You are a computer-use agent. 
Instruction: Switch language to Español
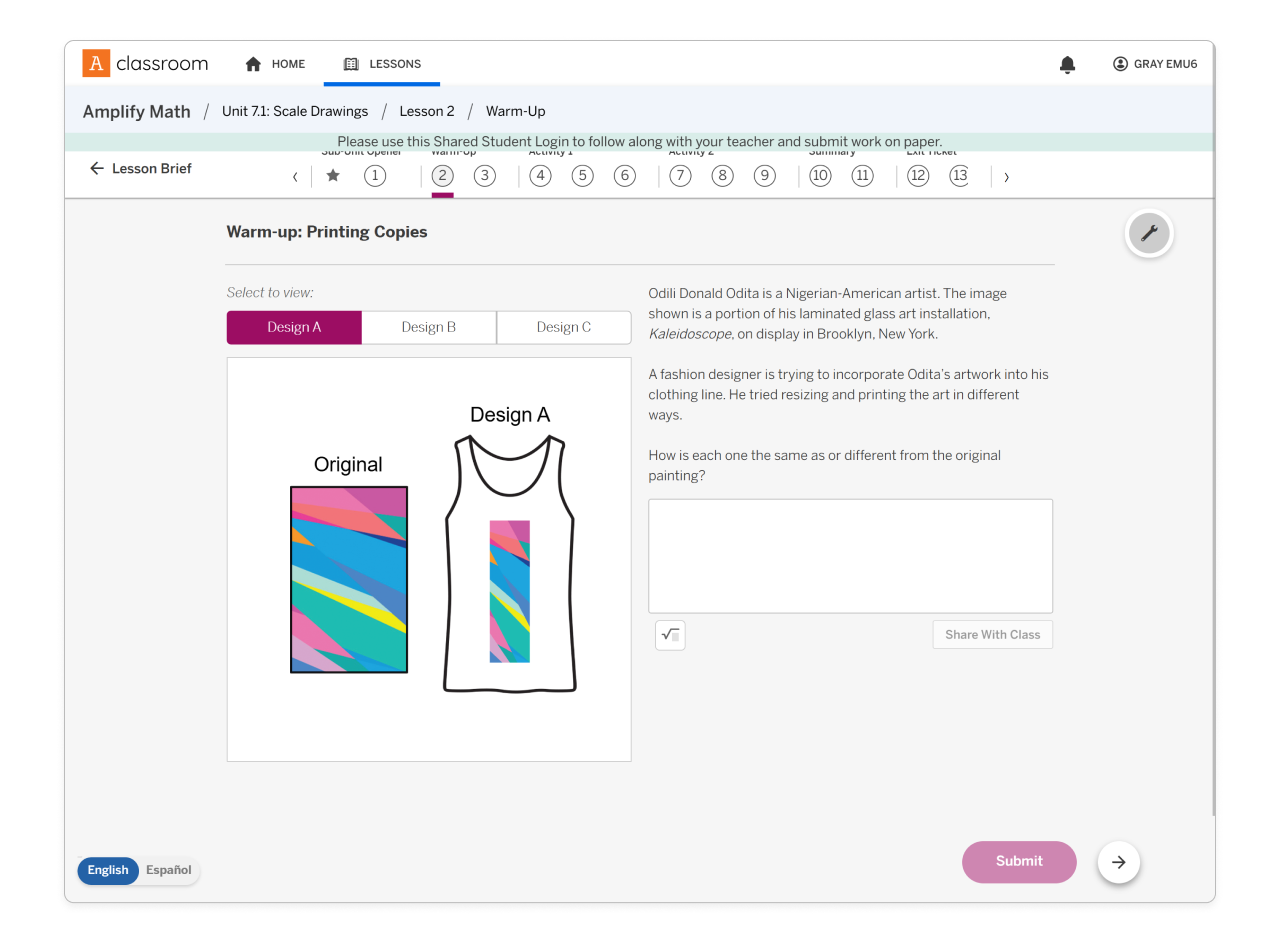click(x=169, y=870)
